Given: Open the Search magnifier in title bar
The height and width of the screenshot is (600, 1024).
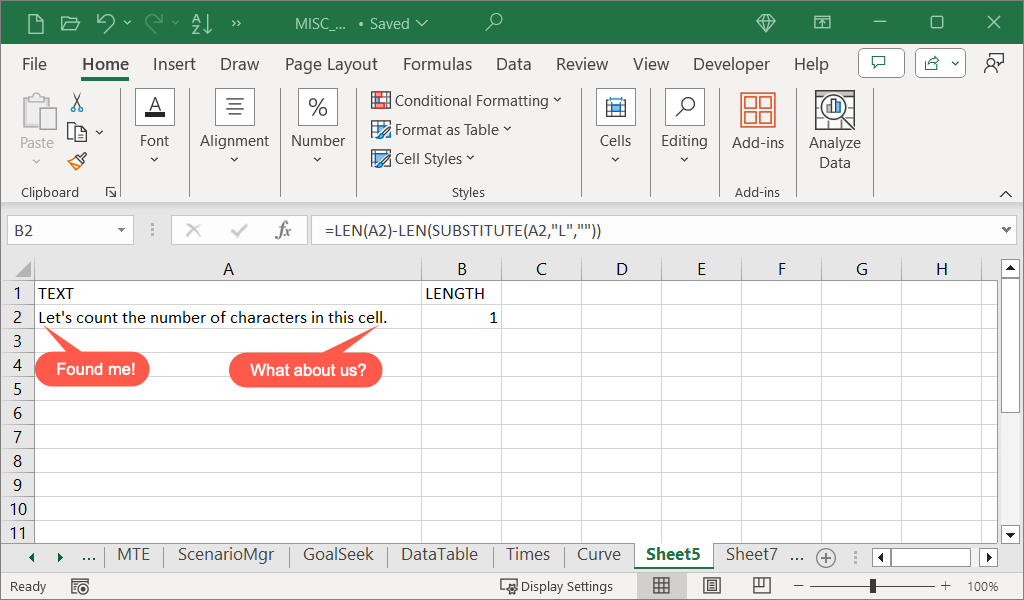Looking at the screenshot, I should 494,22.
